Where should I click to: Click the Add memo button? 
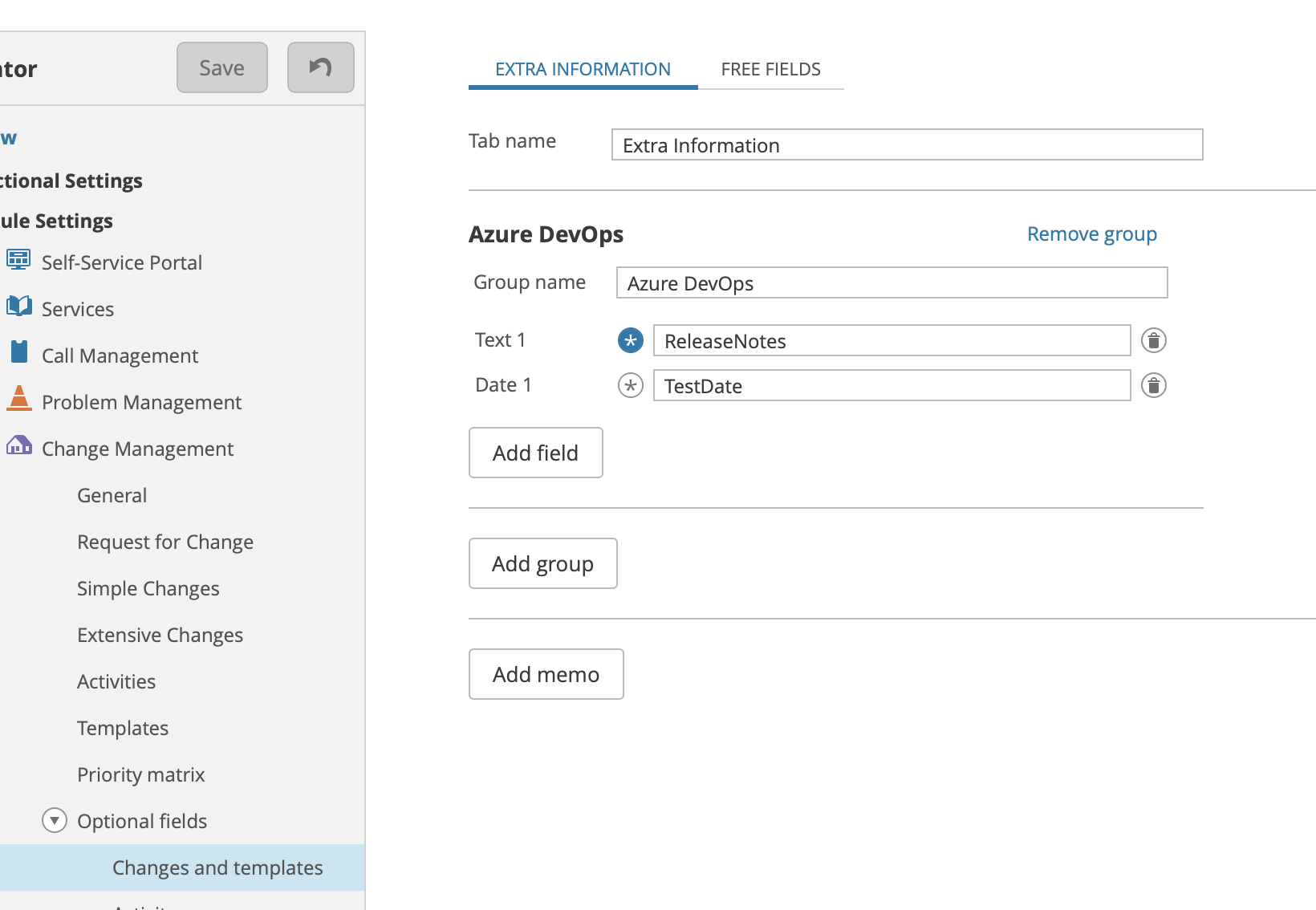tap(546, 674)
